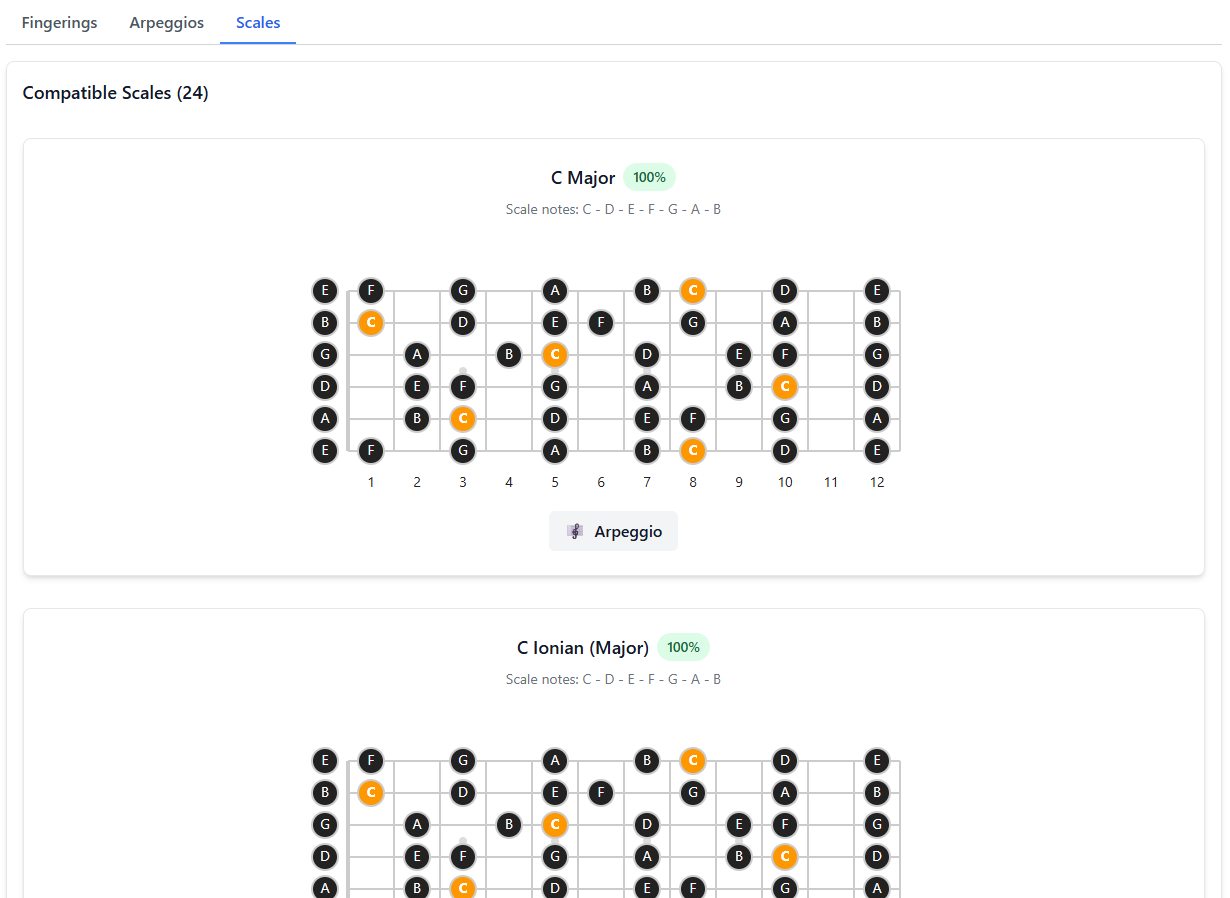Click orange C at fret 1, C Ionian fretboard

tap(371, 793)
